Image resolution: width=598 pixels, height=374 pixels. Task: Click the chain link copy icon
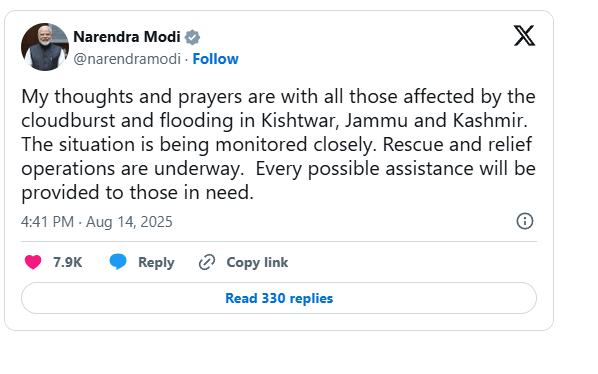(x=207, y=262)
